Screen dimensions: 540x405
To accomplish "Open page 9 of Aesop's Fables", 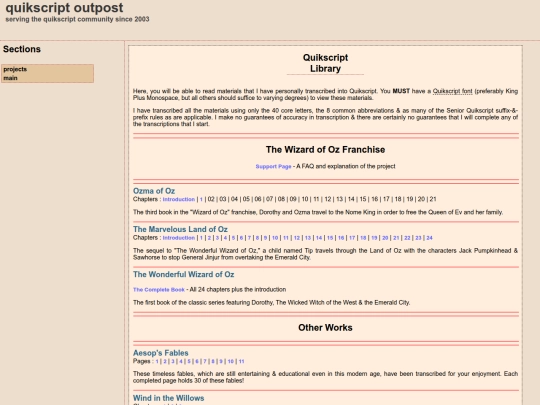I will point(221,361).
